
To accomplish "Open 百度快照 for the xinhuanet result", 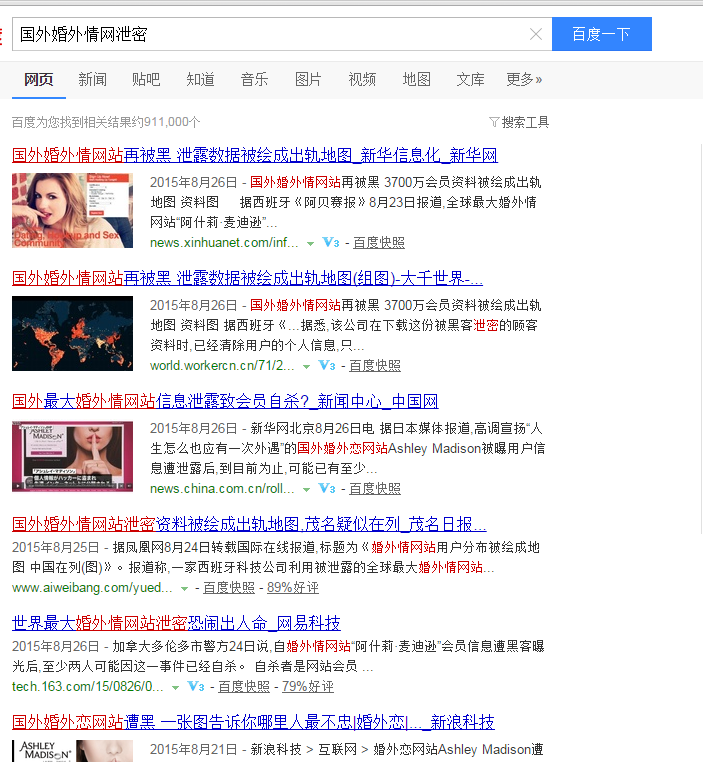I will point(379,242).
